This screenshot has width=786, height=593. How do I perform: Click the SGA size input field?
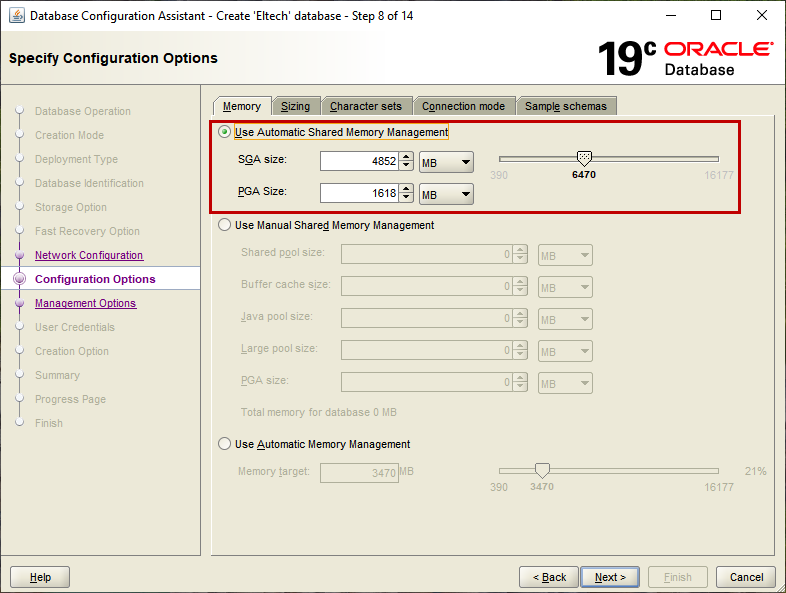click(x=359, y=162)
